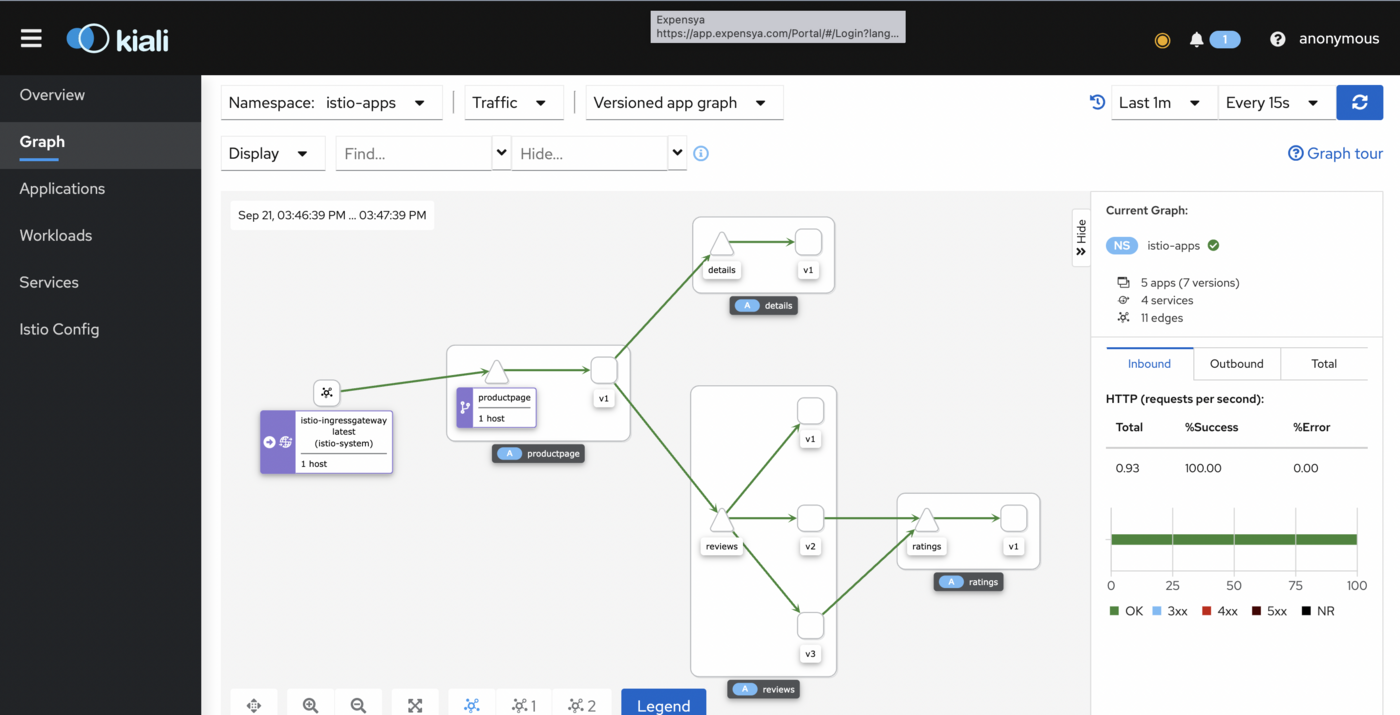
Task: Open Istio Config in sidebar
Action: [x=59, y=329]
